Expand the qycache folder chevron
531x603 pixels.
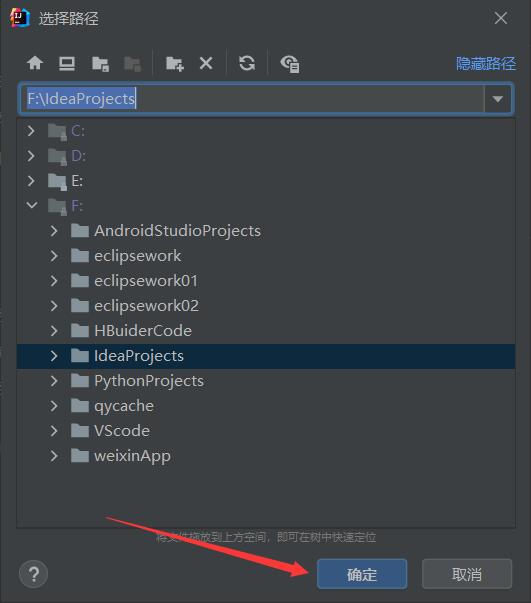click(x=54, y=406)
